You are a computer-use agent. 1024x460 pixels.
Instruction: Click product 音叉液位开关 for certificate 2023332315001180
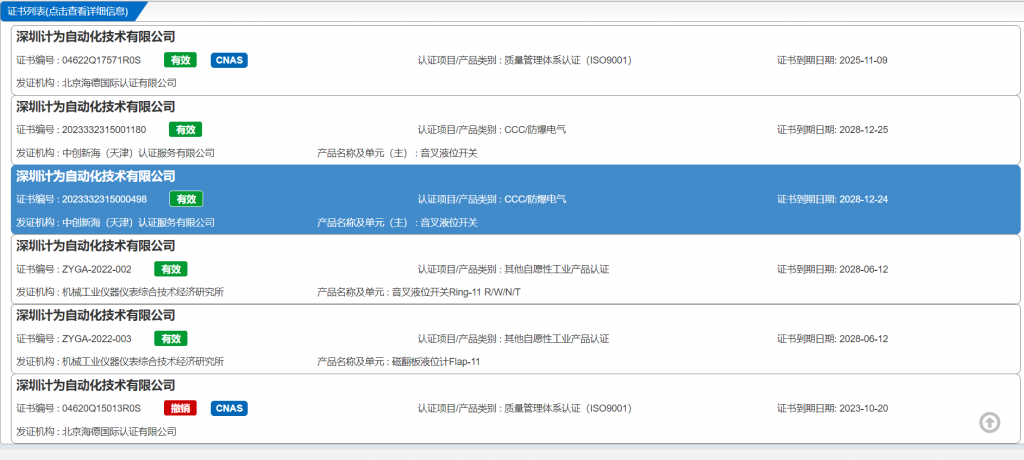[x=449, y=153]
